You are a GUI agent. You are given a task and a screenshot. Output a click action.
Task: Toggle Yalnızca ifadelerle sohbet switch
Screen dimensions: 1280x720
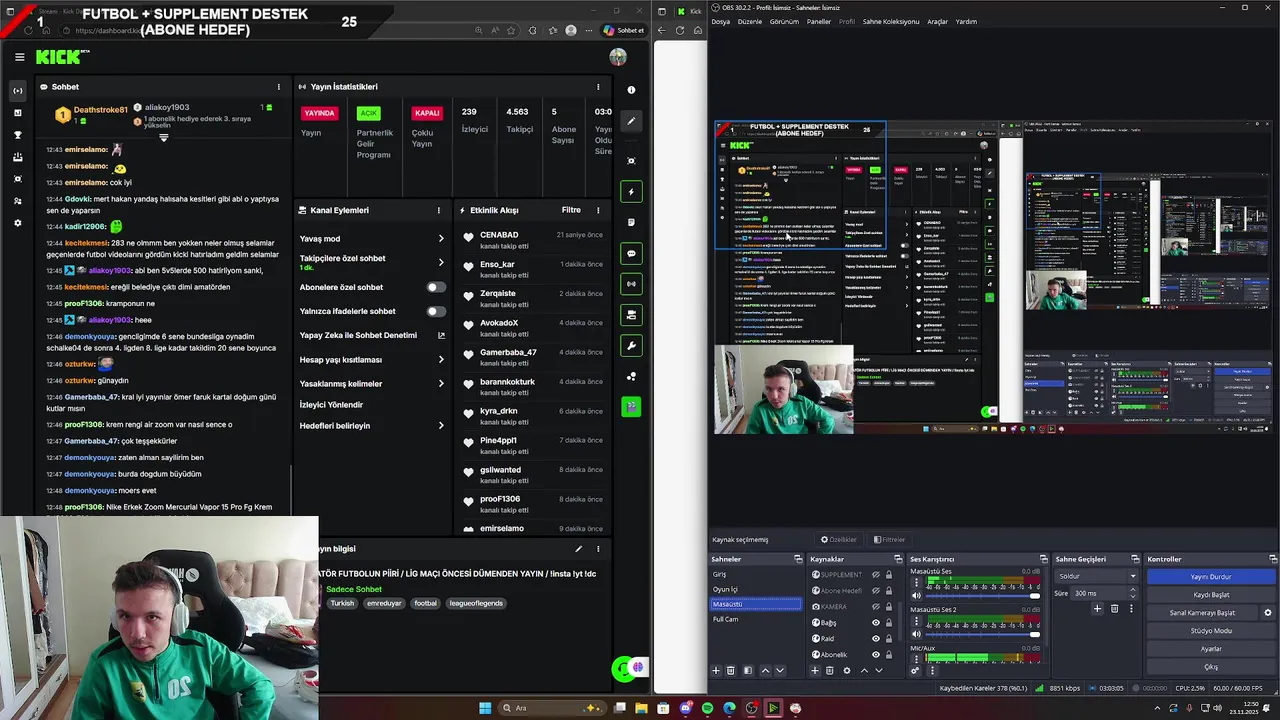pyautogui.click(x=436, y=311)
